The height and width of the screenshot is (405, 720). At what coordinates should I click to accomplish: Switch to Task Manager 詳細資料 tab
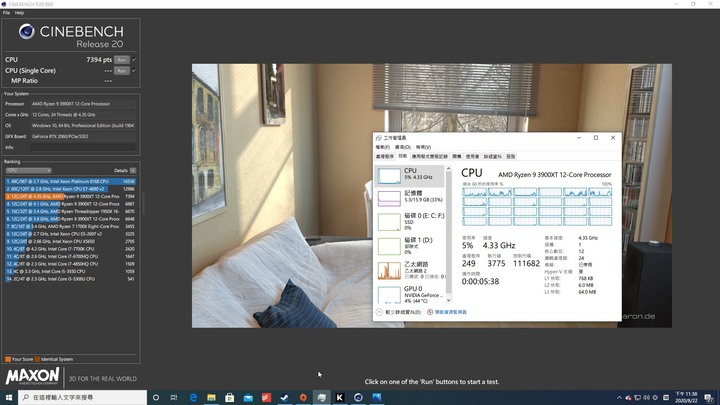pyautogui.click(x=493, y=157)
